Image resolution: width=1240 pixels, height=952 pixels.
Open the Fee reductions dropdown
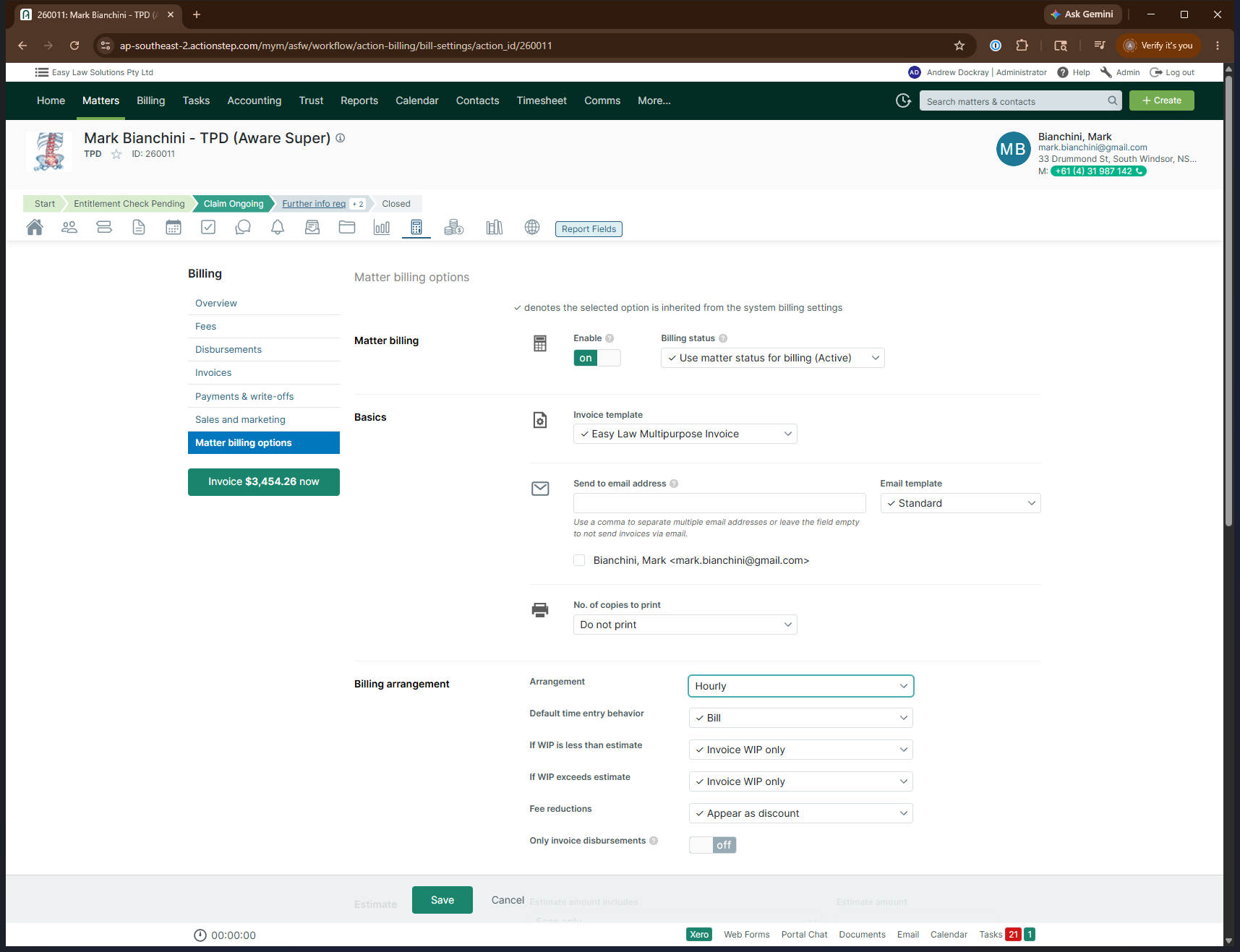pyautogui.click(x=801, y=813)
